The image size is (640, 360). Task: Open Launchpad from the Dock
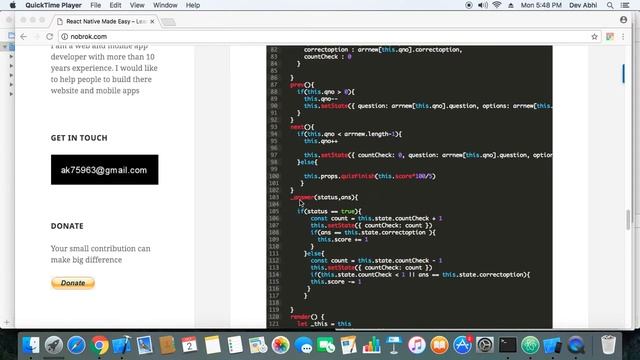pos(53,345)
